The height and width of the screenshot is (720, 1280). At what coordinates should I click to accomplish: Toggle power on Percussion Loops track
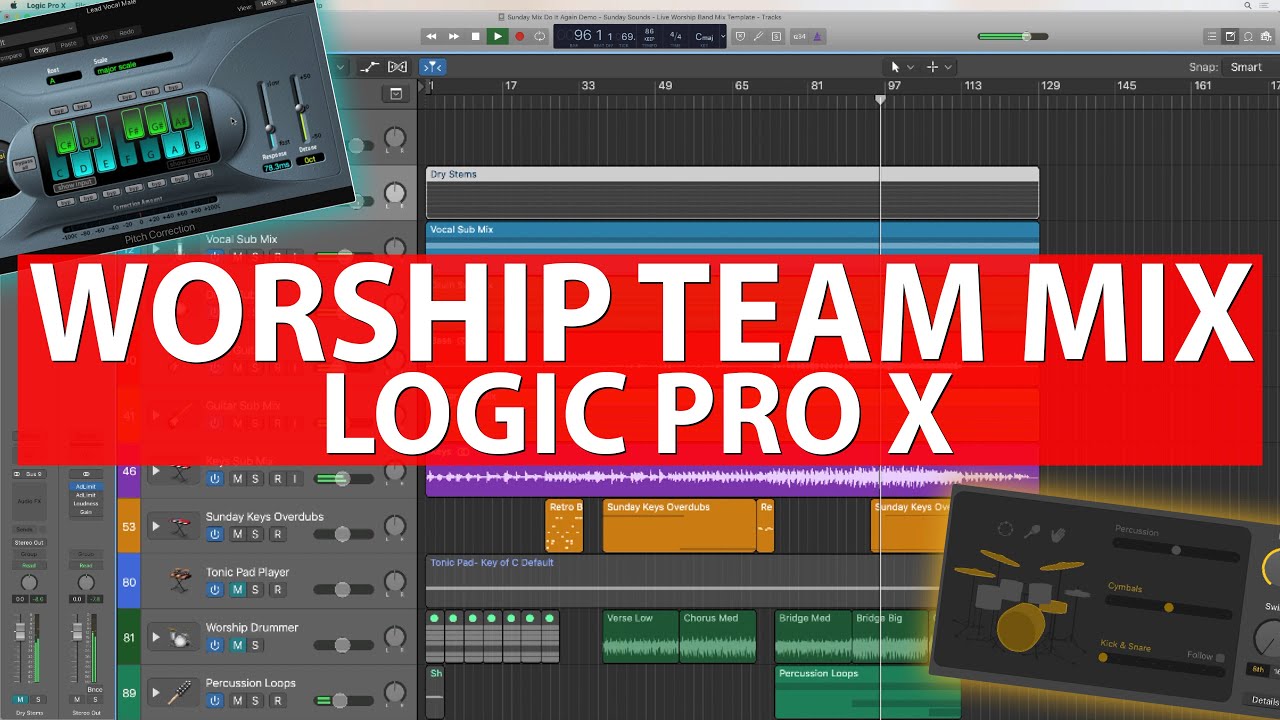click(214, 701)
